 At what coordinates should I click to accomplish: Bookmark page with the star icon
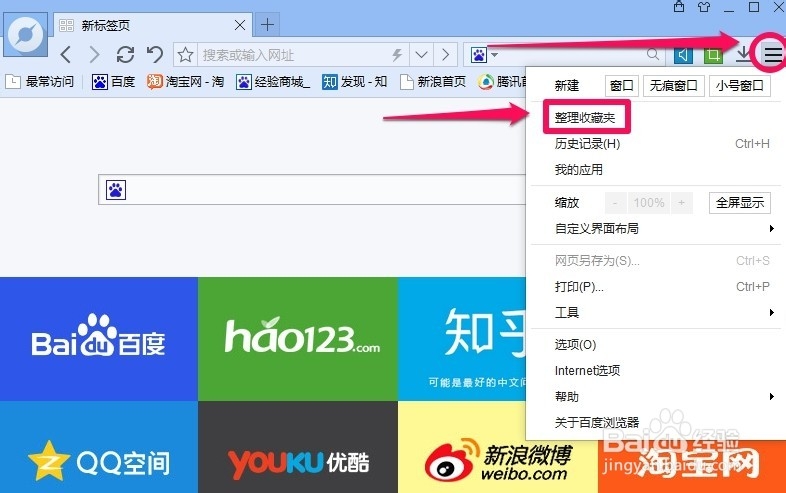[185, 54]
